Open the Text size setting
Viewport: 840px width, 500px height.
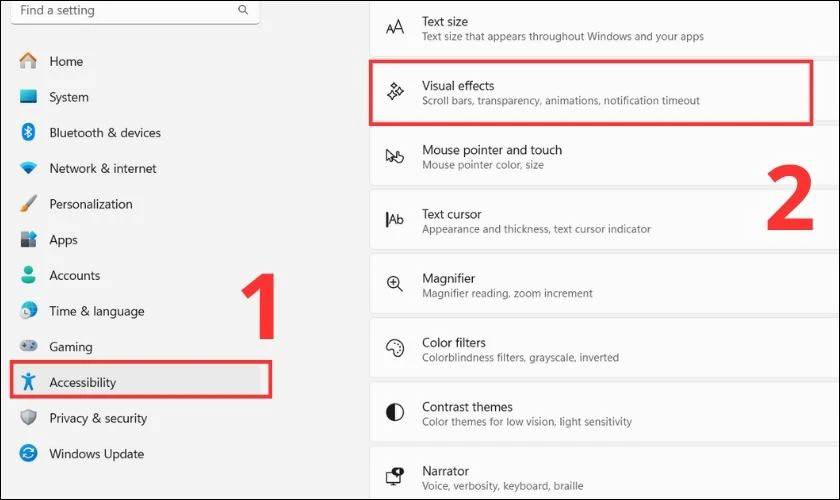pos(604,28)
